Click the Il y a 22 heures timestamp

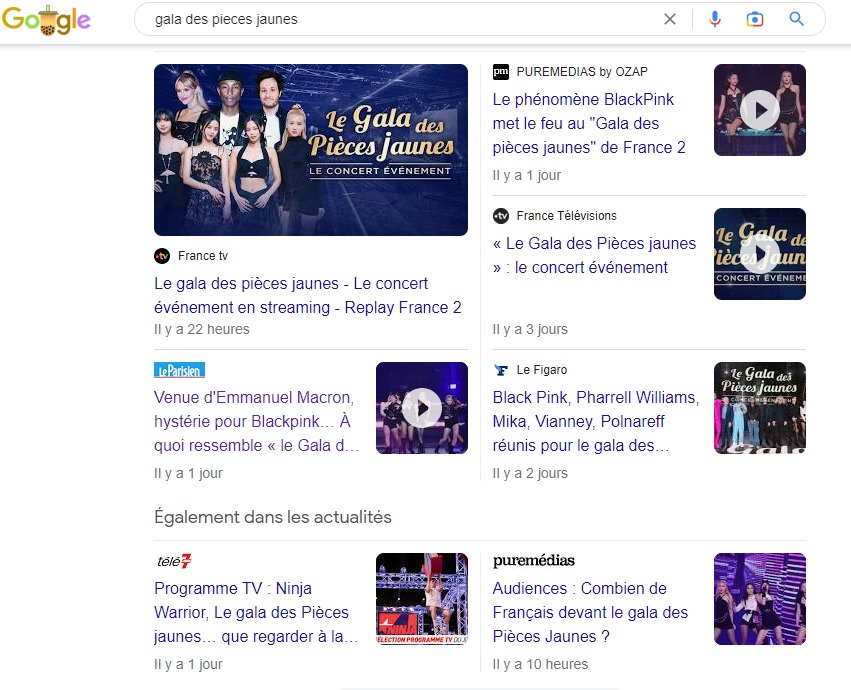pyautogui.click(x=202, y=330)
